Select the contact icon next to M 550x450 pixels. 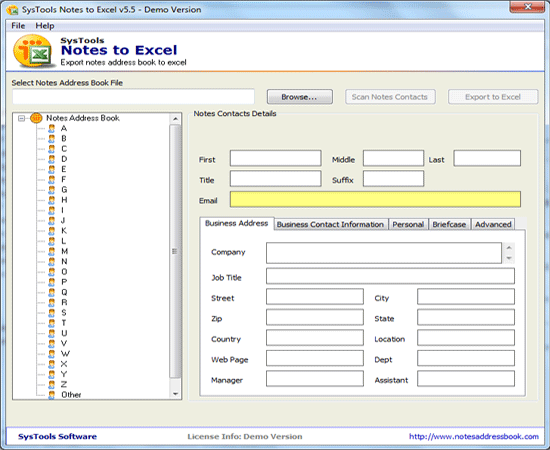coord(52,251)
